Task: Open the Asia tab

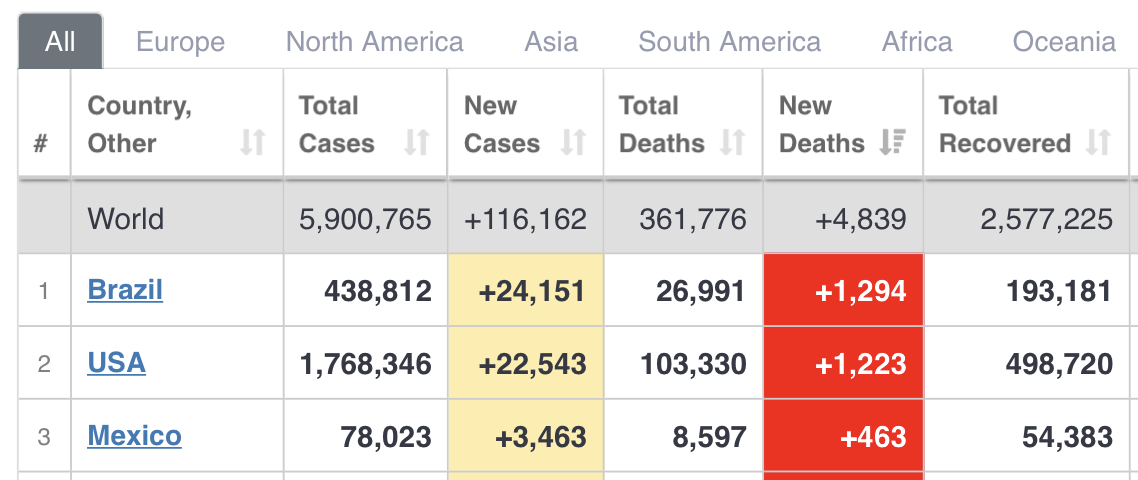Action: coord(552,41)
